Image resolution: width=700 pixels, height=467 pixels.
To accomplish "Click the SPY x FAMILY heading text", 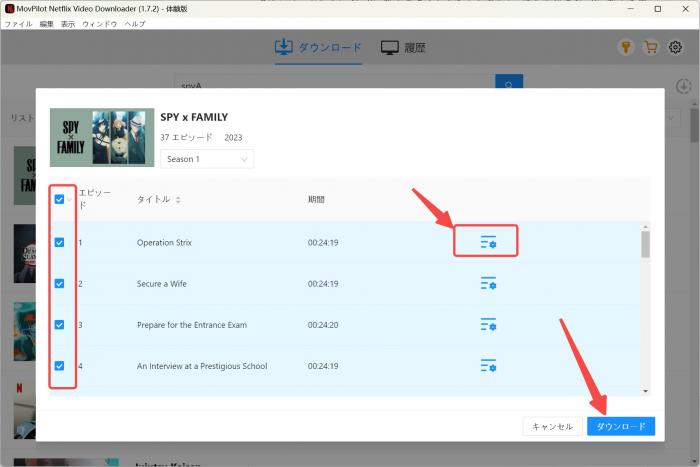I will coord(194,117).
